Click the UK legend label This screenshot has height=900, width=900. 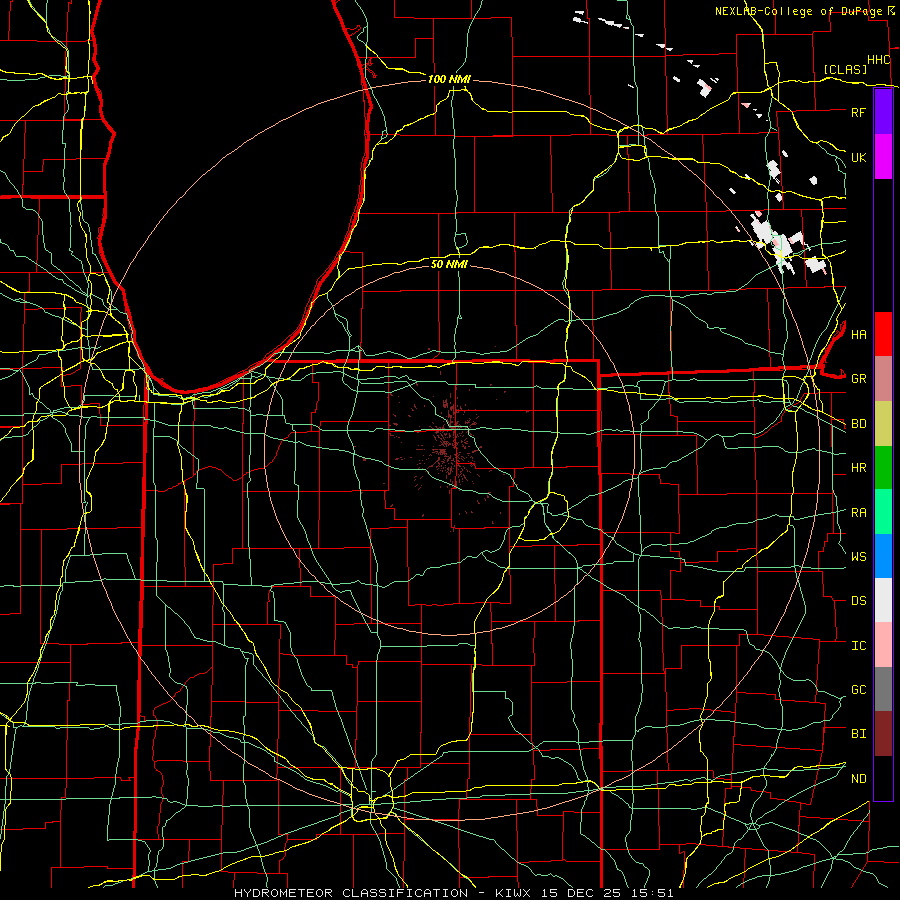click(858, 157)
